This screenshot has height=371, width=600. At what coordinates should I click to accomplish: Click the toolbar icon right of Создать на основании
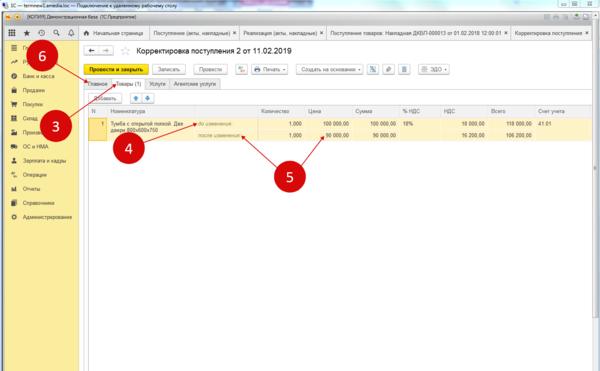373,70
